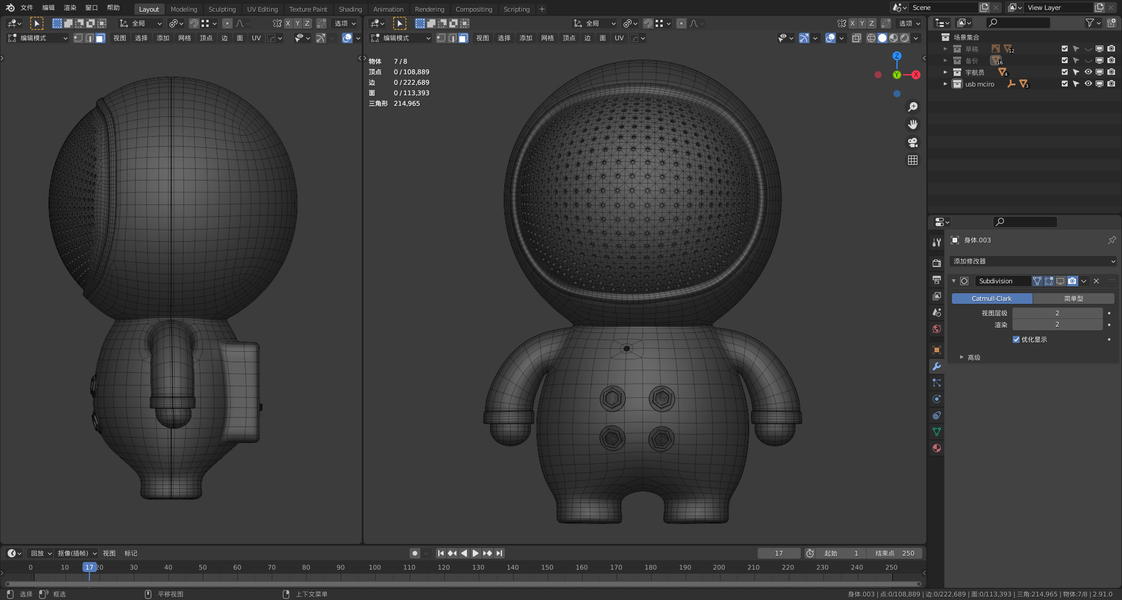Open the outliner filter dropdown

coord(1092,23)
